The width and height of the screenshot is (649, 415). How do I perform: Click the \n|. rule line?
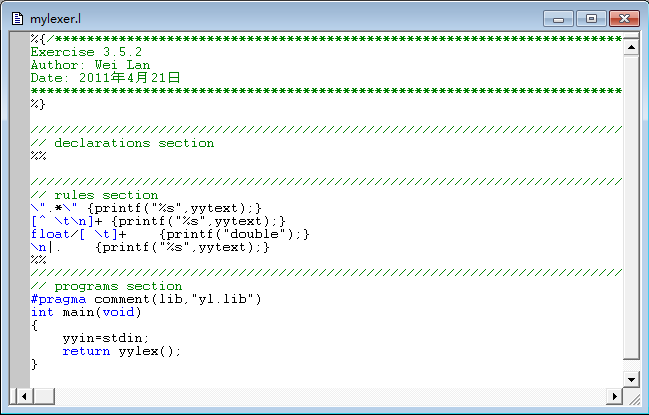tap(150, 247)
